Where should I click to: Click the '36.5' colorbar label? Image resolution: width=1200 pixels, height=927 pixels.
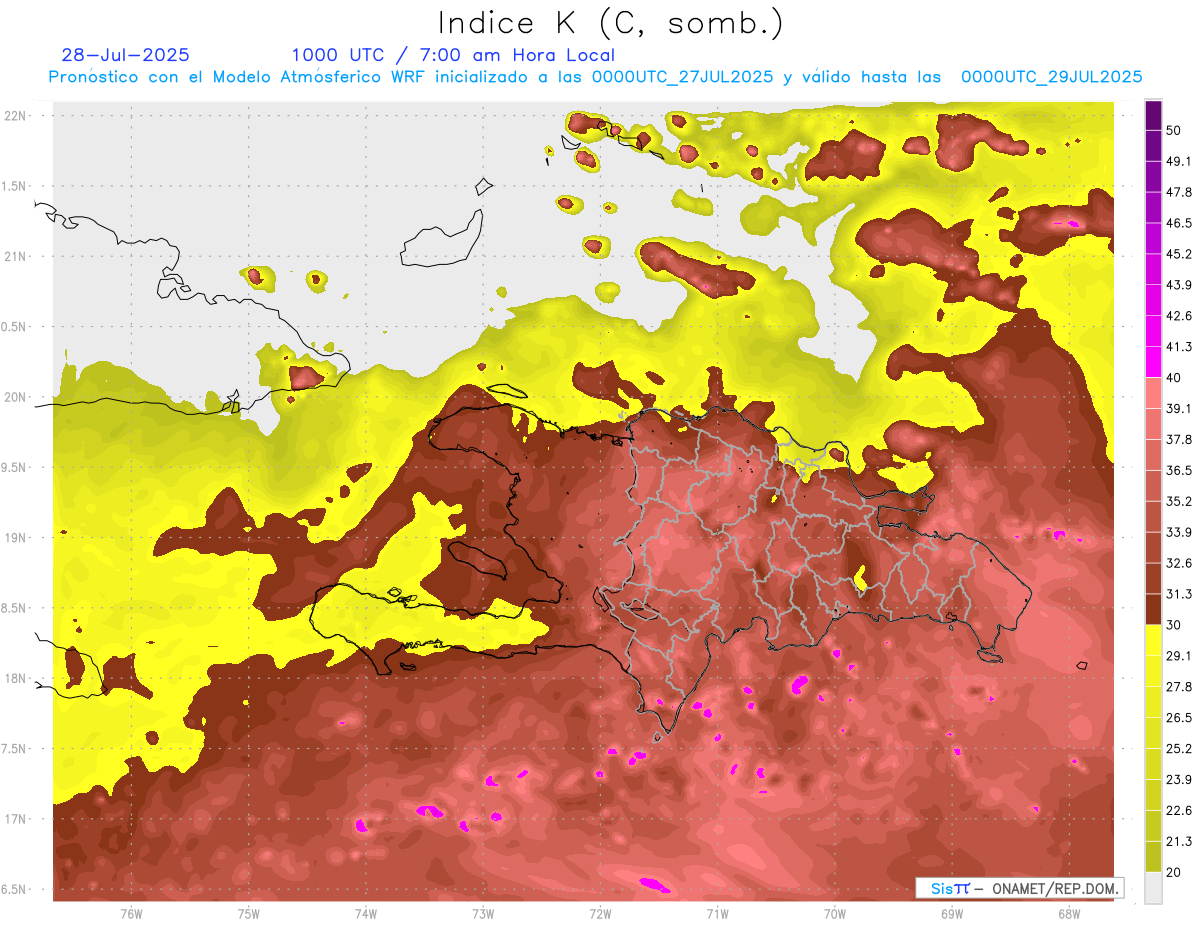(1180, 470)
